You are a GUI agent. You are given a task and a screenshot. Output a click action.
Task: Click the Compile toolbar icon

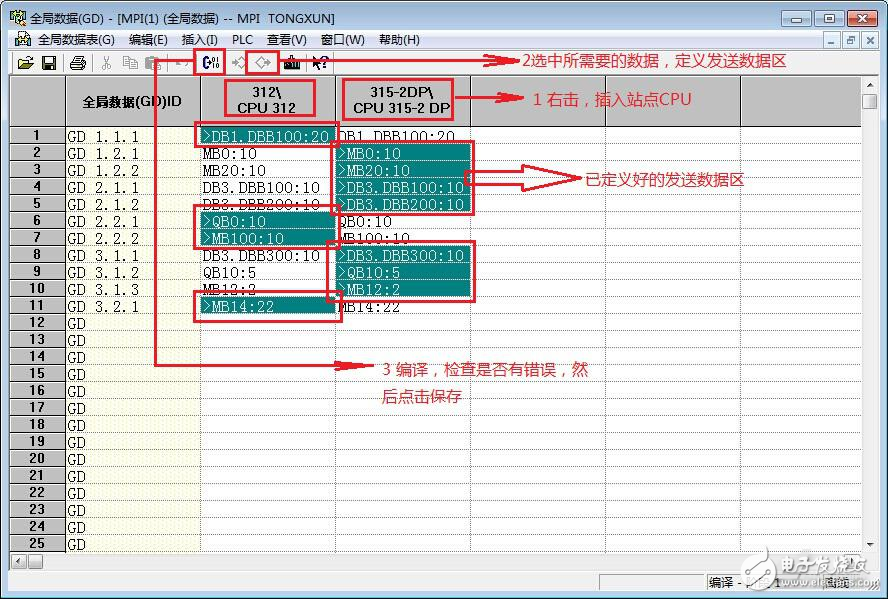[210, 62]
